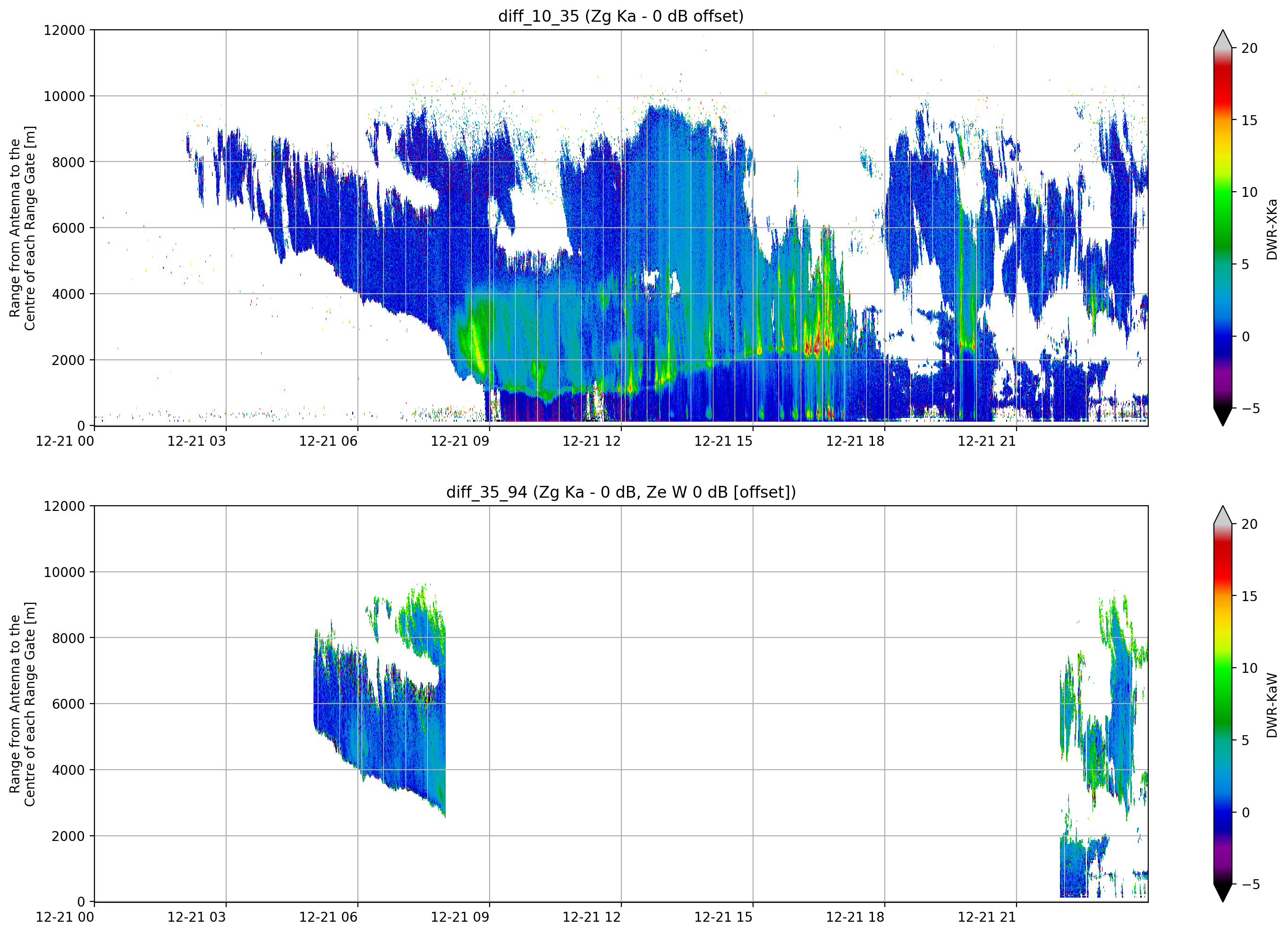Click the '12-21 21' x-tick under the diff_10_35 plot
Screen dimensions: 1288x934
[x=987, y=441]
